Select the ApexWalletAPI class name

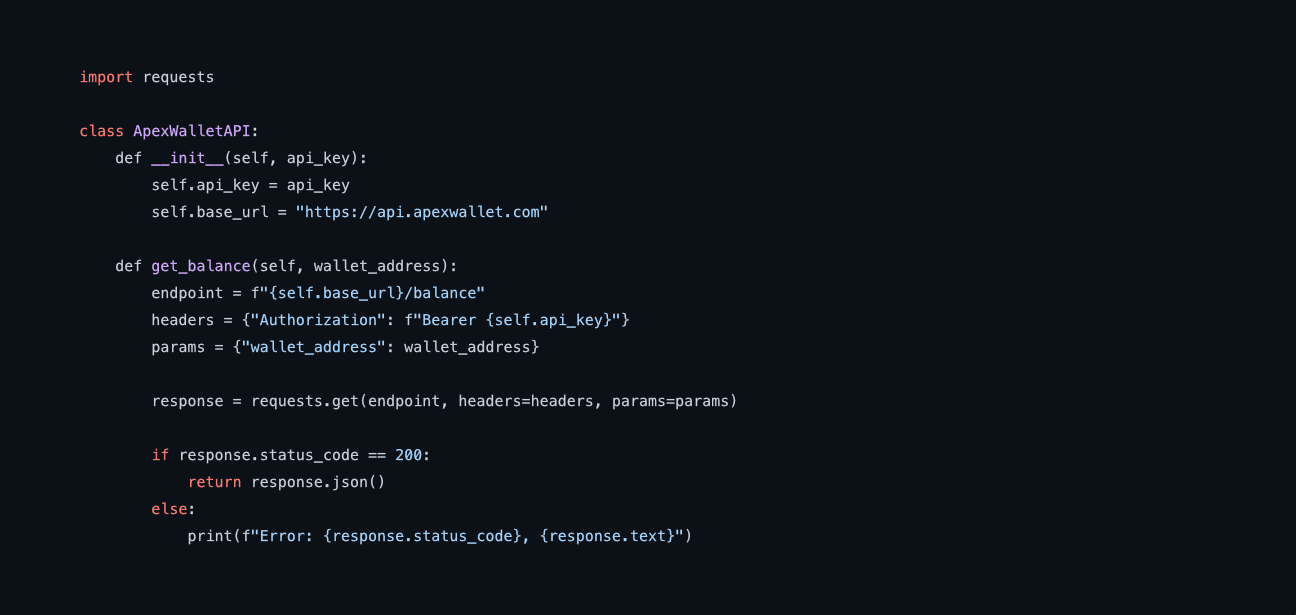[192, 131]
